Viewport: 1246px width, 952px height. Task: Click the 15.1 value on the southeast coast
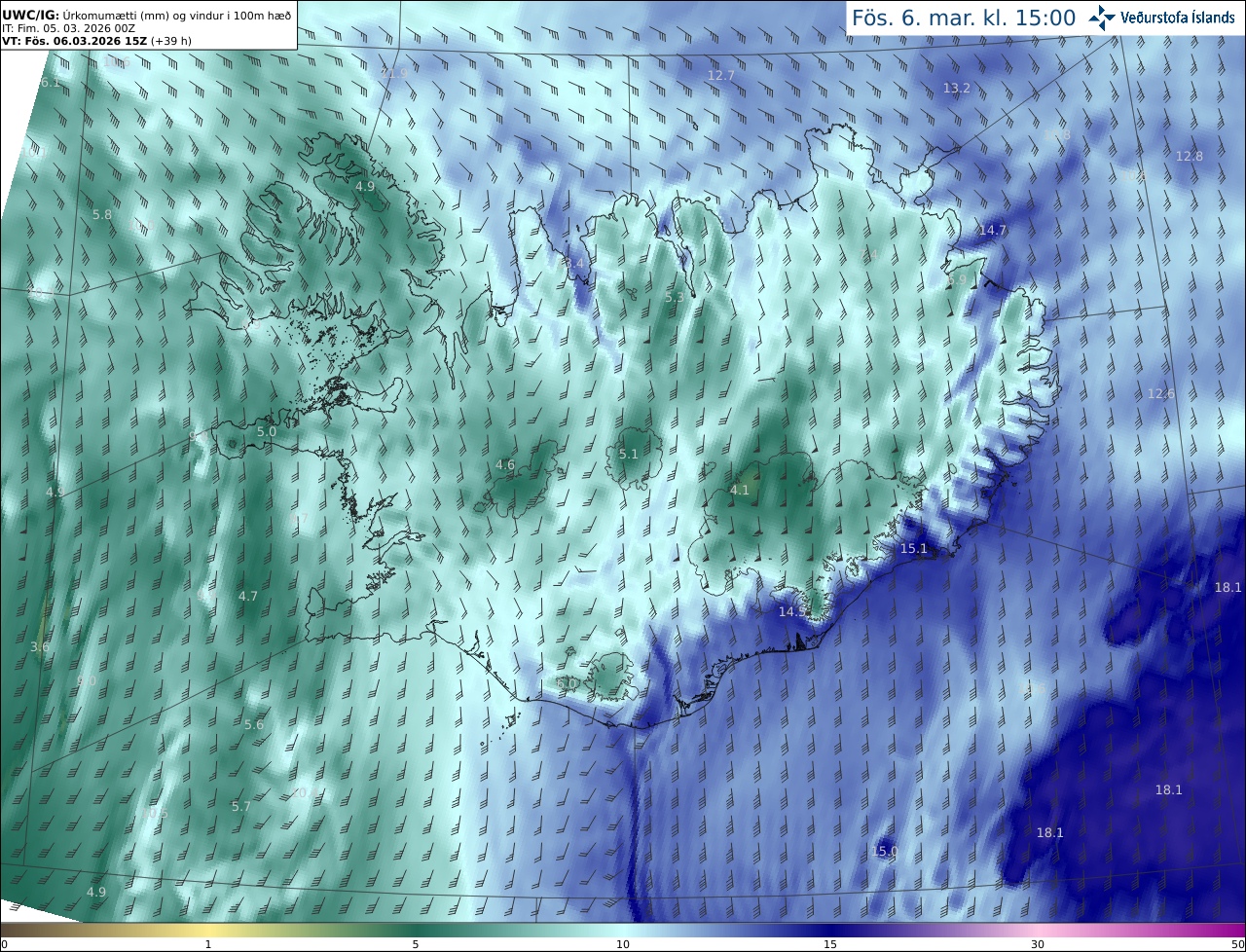(x=914, y=548)
